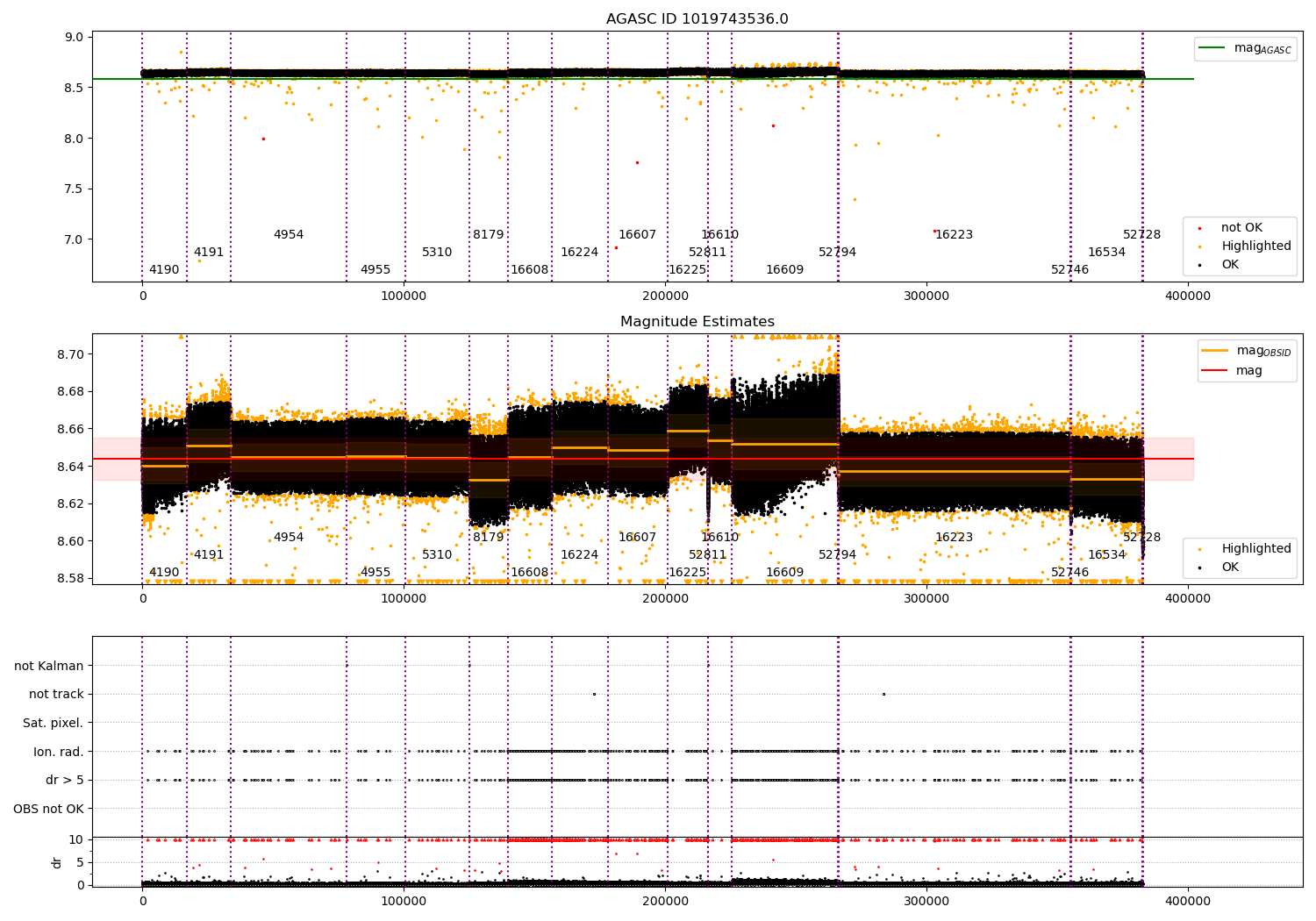1316x921 pixels.
Task: Click obsid label 52746 in top plot
Action: 1070,269
